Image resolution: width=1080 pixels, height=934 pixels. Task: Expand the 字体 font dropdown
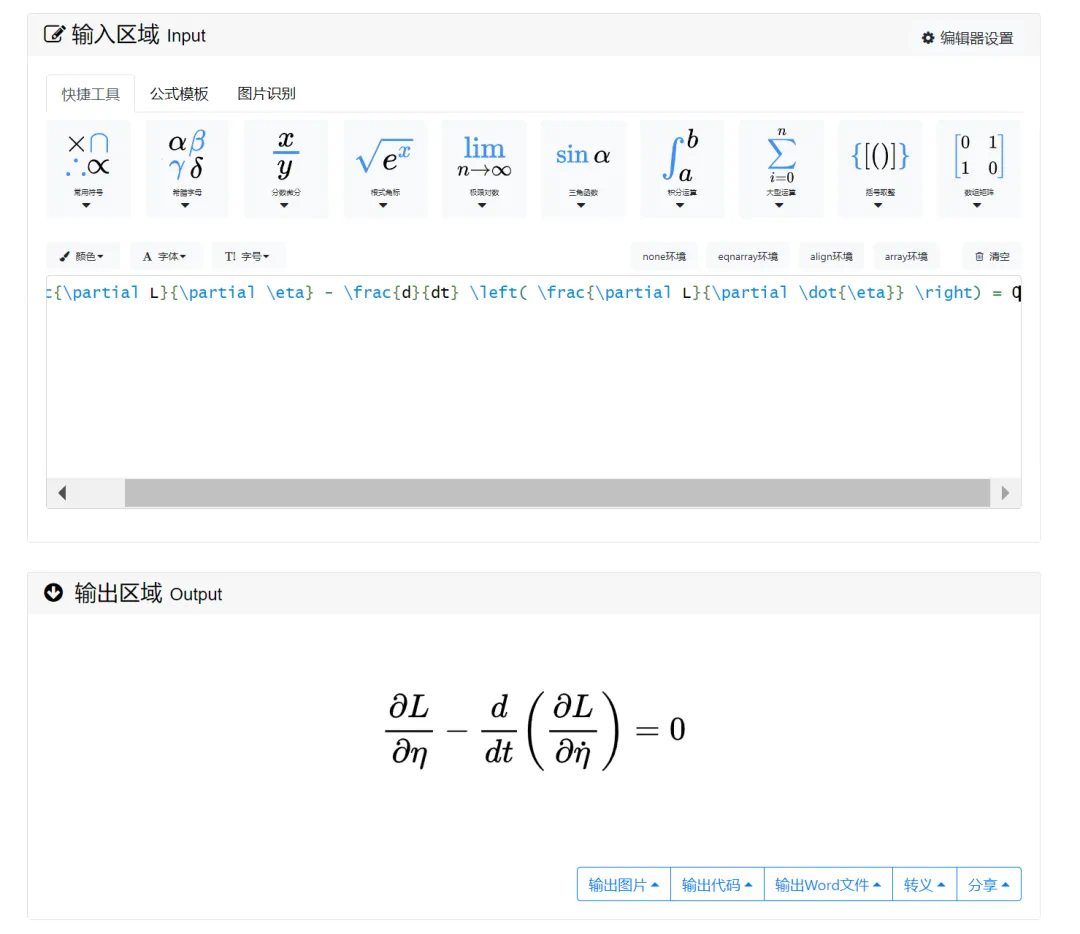click(x=165, y=256)
